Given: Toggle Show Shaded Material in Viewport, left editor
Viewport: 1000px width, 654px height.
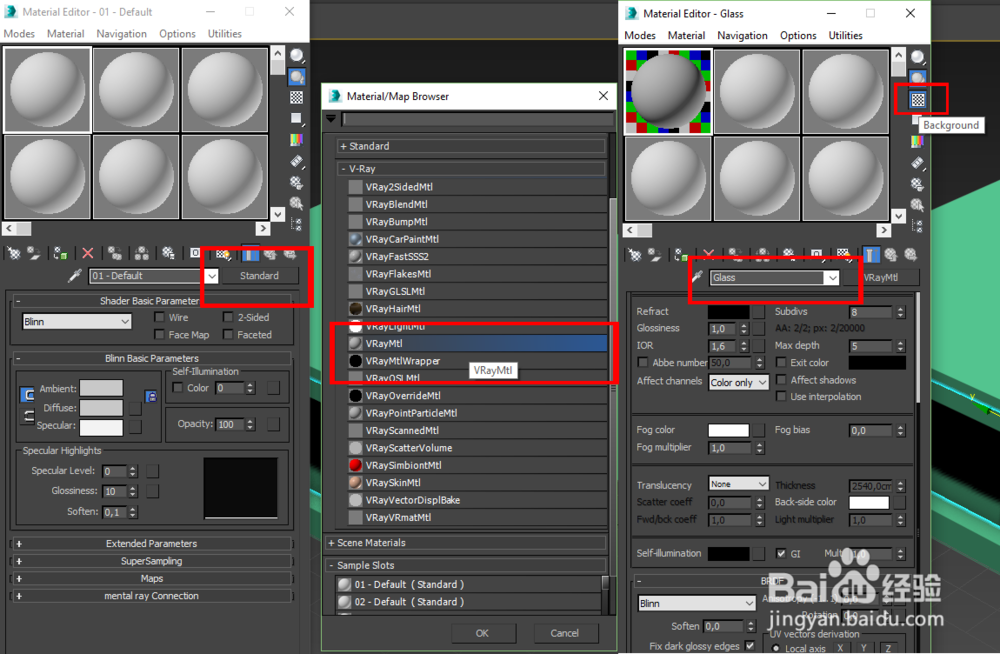Looking at the screenshot, I should point(223,254).
